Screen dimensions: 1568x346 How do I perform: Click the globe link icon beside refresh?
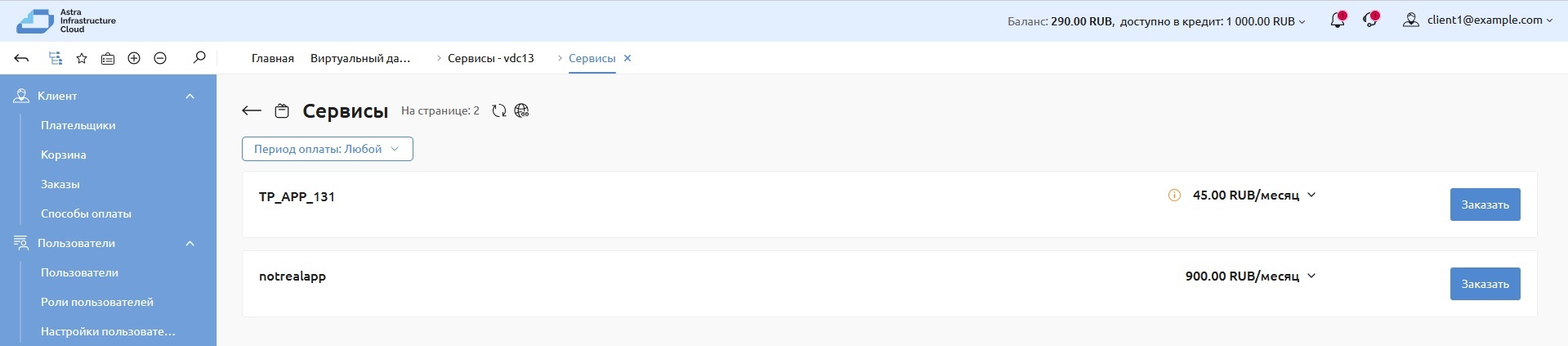(522, 110)
